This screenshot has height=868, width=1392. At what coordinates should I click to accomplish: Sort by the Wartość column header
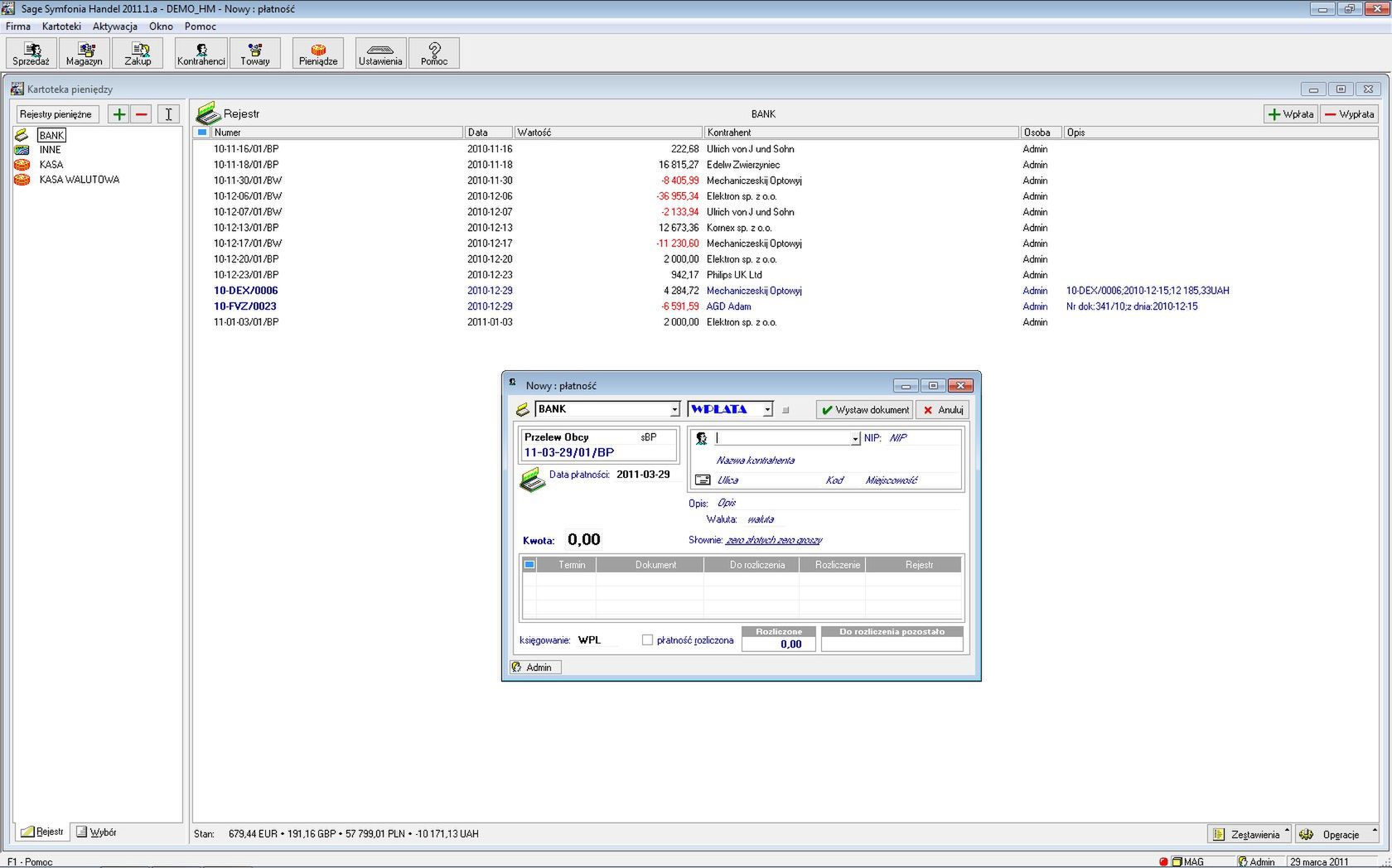[x=607, y=133]
